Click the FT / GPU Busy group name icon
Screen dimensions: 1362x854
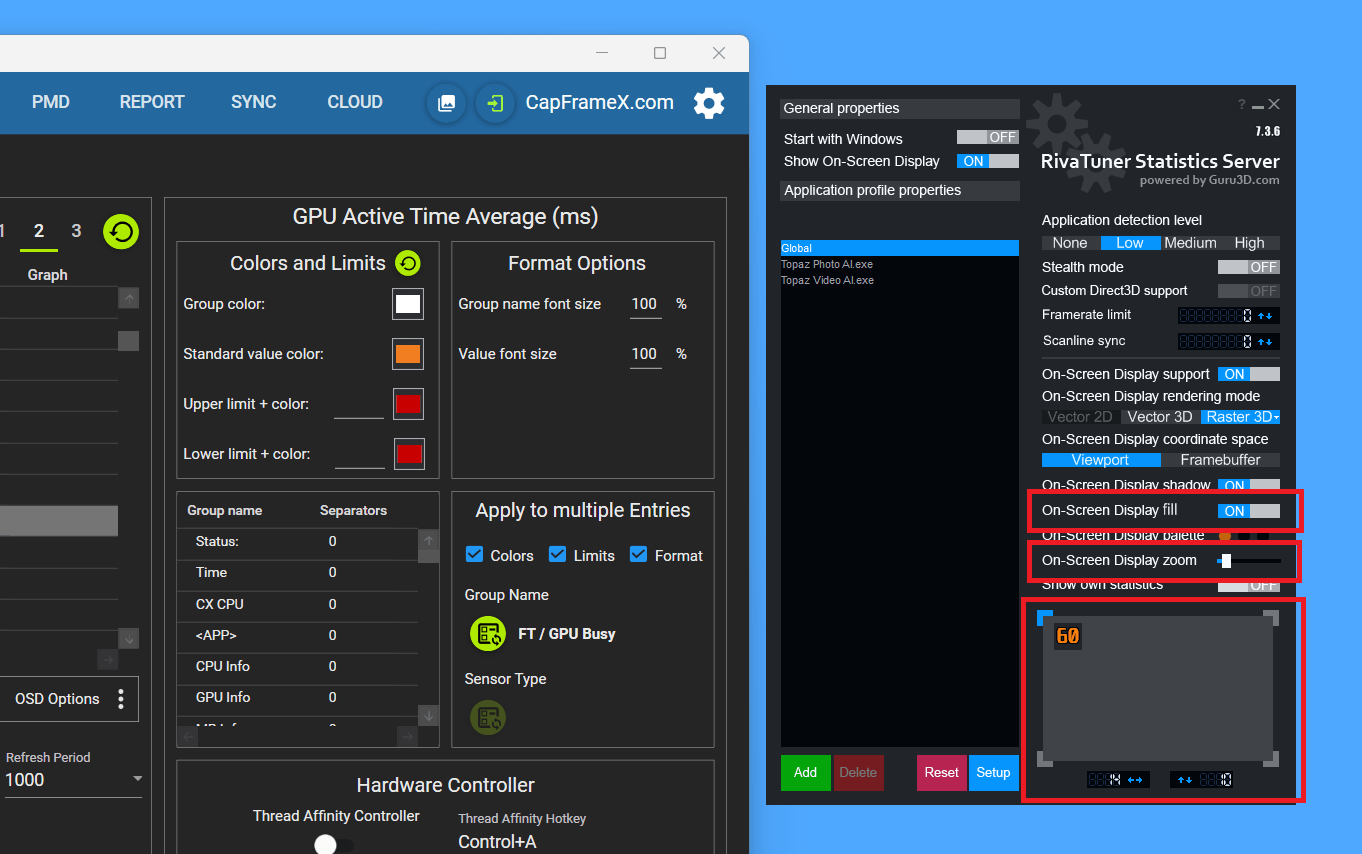[488, 633]
